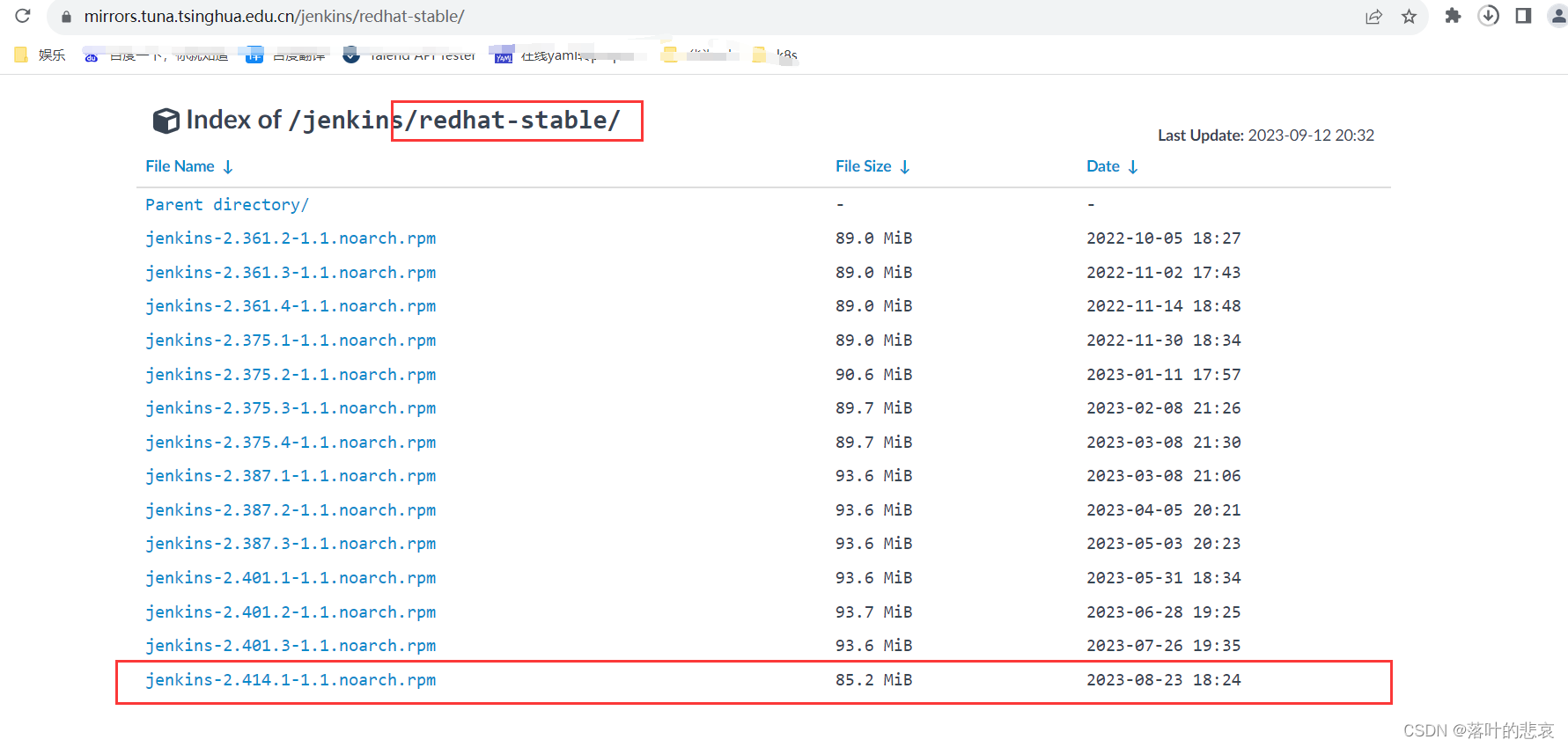Bookmark this page with the star icon

1410,17
